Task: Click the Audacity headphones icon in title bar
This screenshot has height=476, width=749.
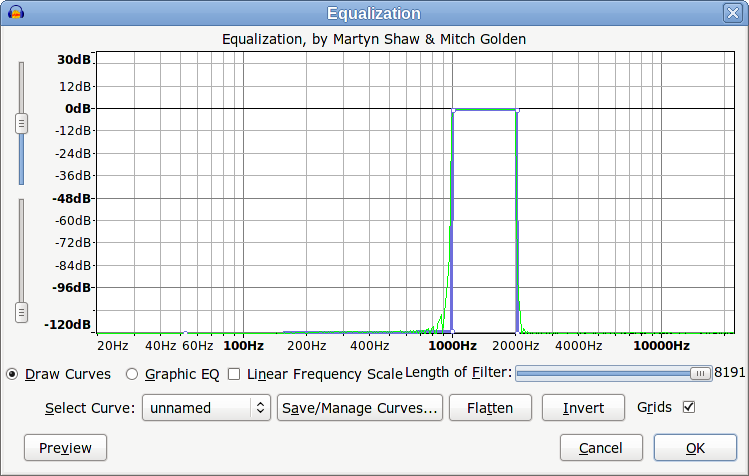Action: (x=15, y=13)
